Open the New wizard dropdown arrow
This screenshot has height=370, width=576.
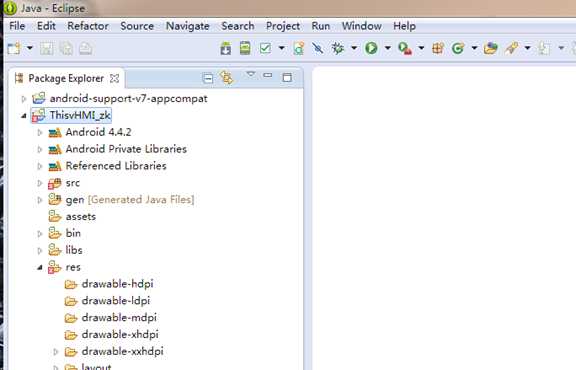[x=30, y=48]
